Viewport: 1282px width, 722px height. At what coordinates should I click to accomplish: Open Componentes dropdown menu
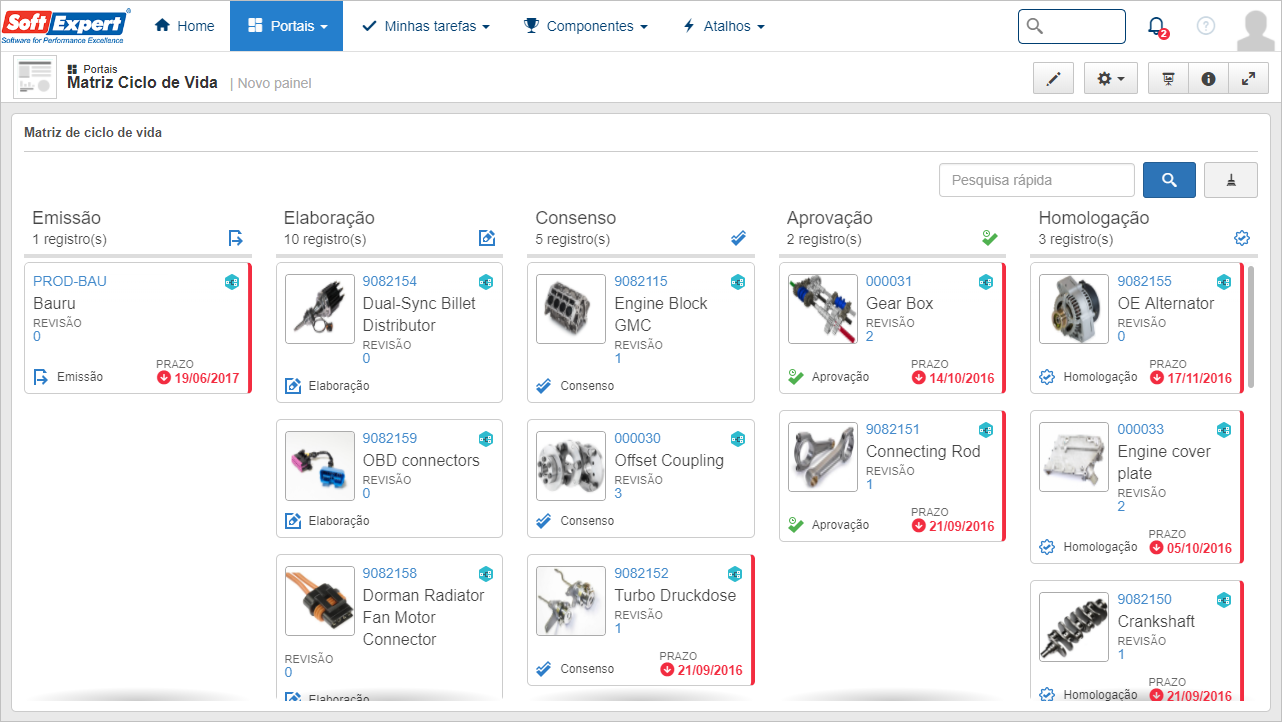586,26
